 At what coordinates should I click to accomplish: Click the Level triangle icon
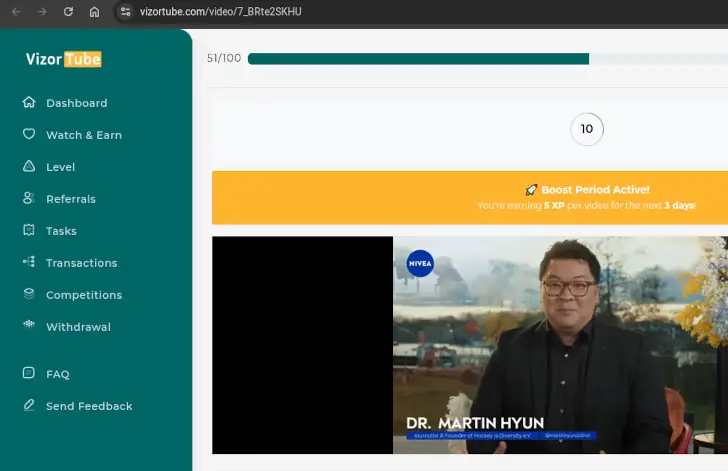pyautogui.click(x=29, y=166)
